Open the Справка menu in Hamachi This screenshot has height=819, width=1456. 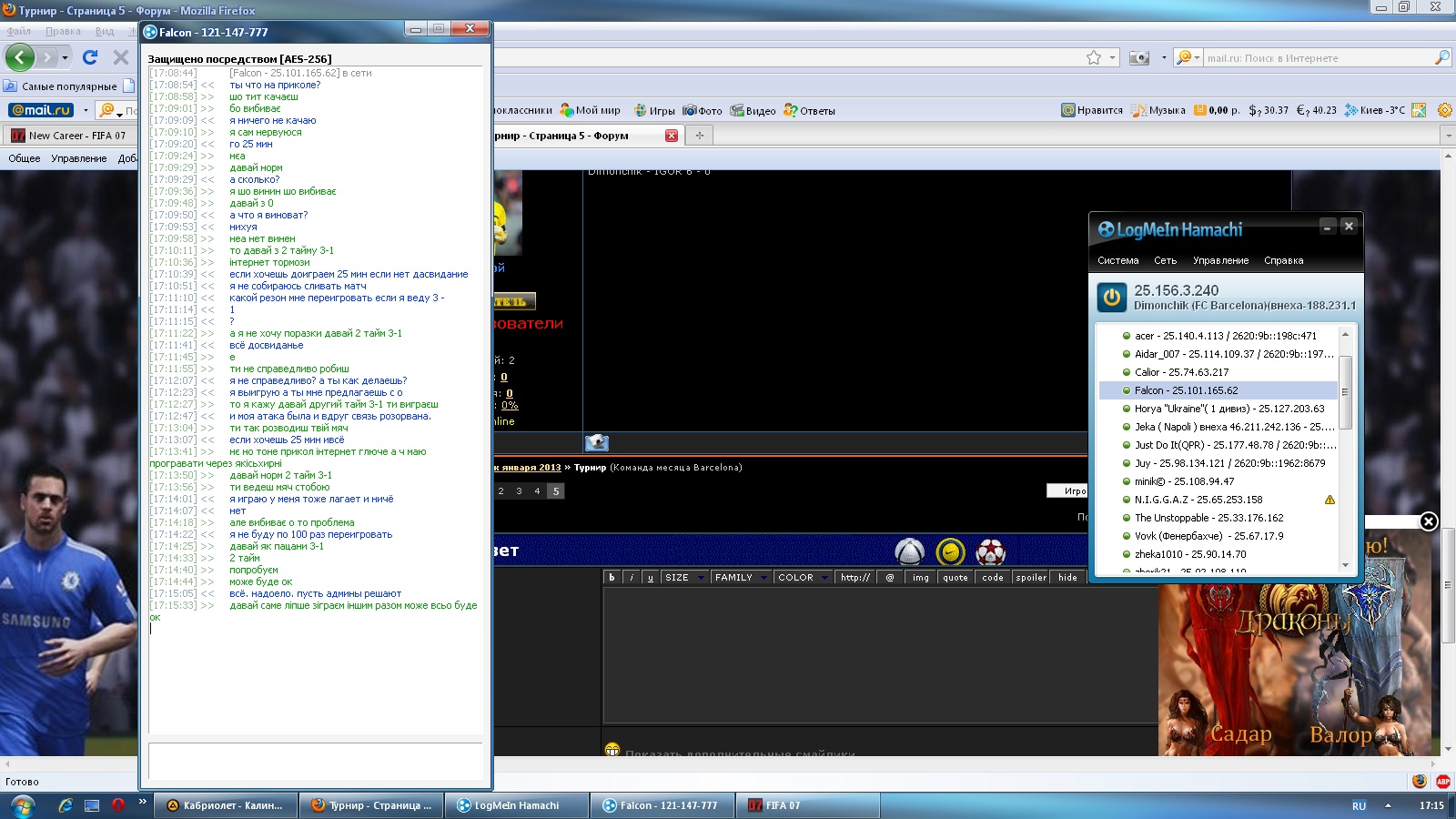point(1284,260)
